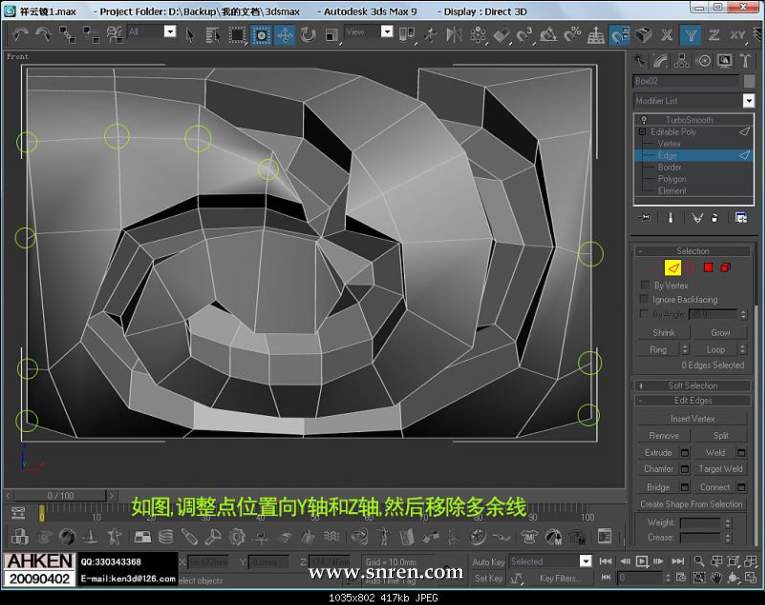The image size is (765, 605).
Task: Open the Modifier List dropdown
Action: coord(748,101)
